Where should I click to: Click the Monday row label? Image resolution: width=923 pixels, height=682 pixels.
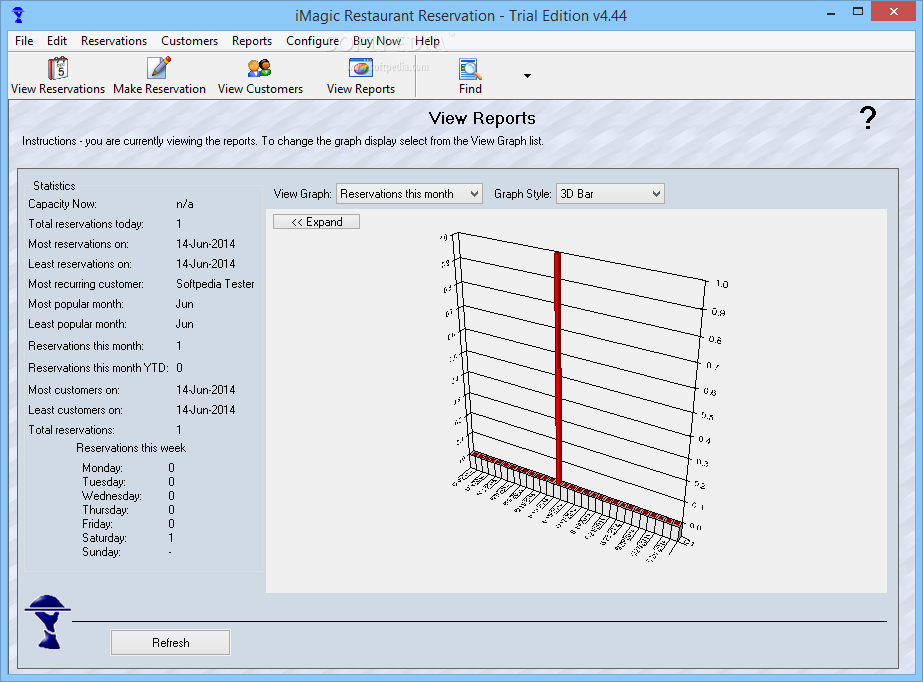coord(102,468)
